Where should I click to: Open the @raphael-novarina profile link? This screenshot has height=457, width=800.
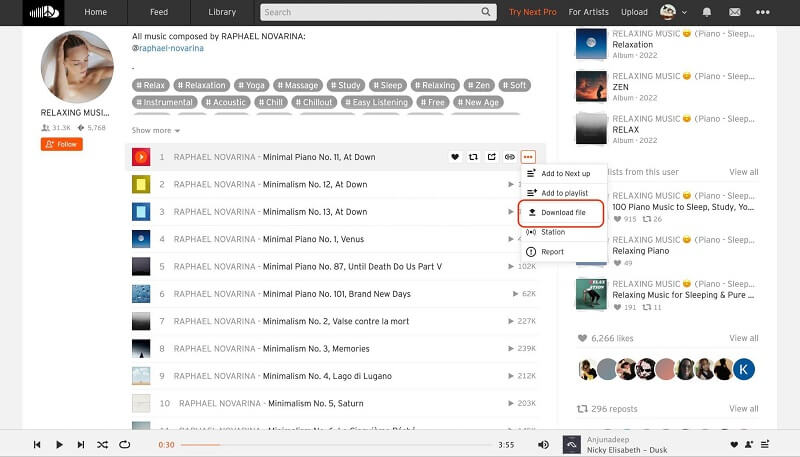pyautogui.click(x=168, y=48)
